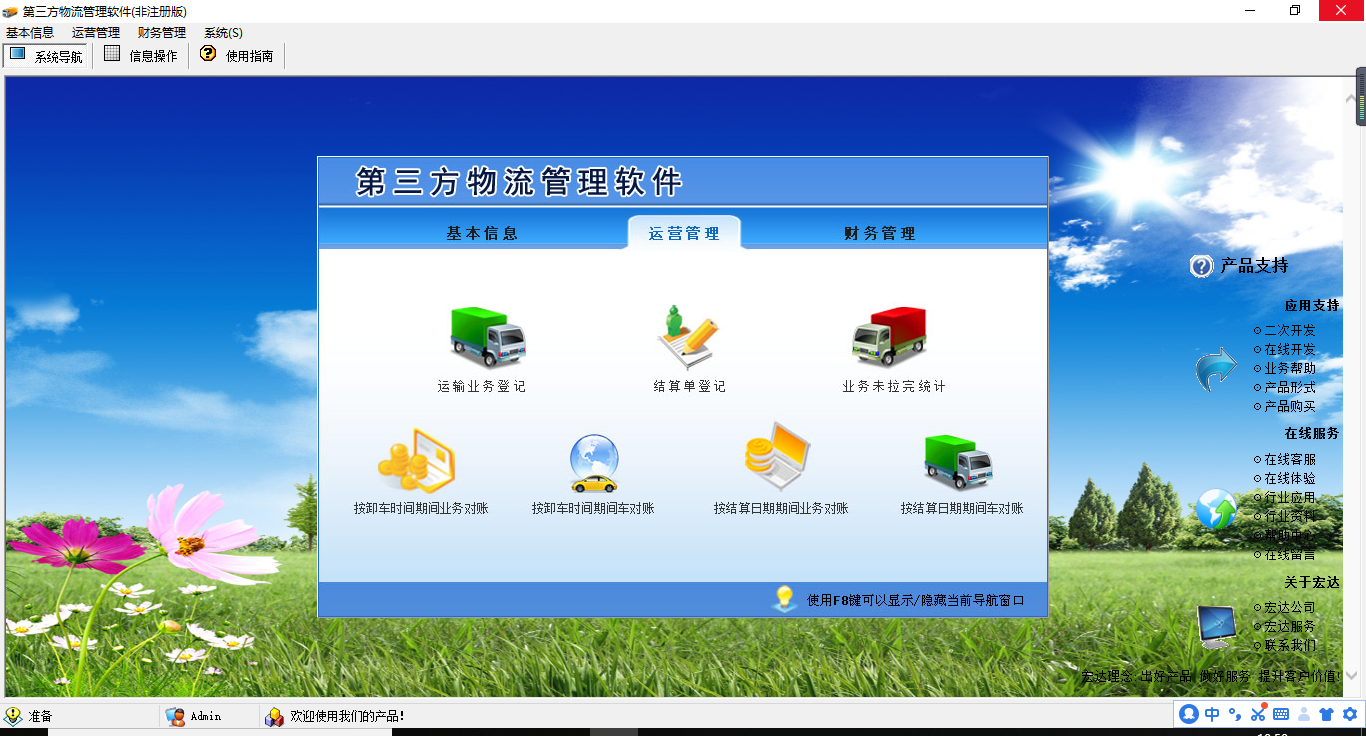Viewport: 1366px width, 736px height.
Task: Open the 系统(S) menu
Action: pos(223,33)
